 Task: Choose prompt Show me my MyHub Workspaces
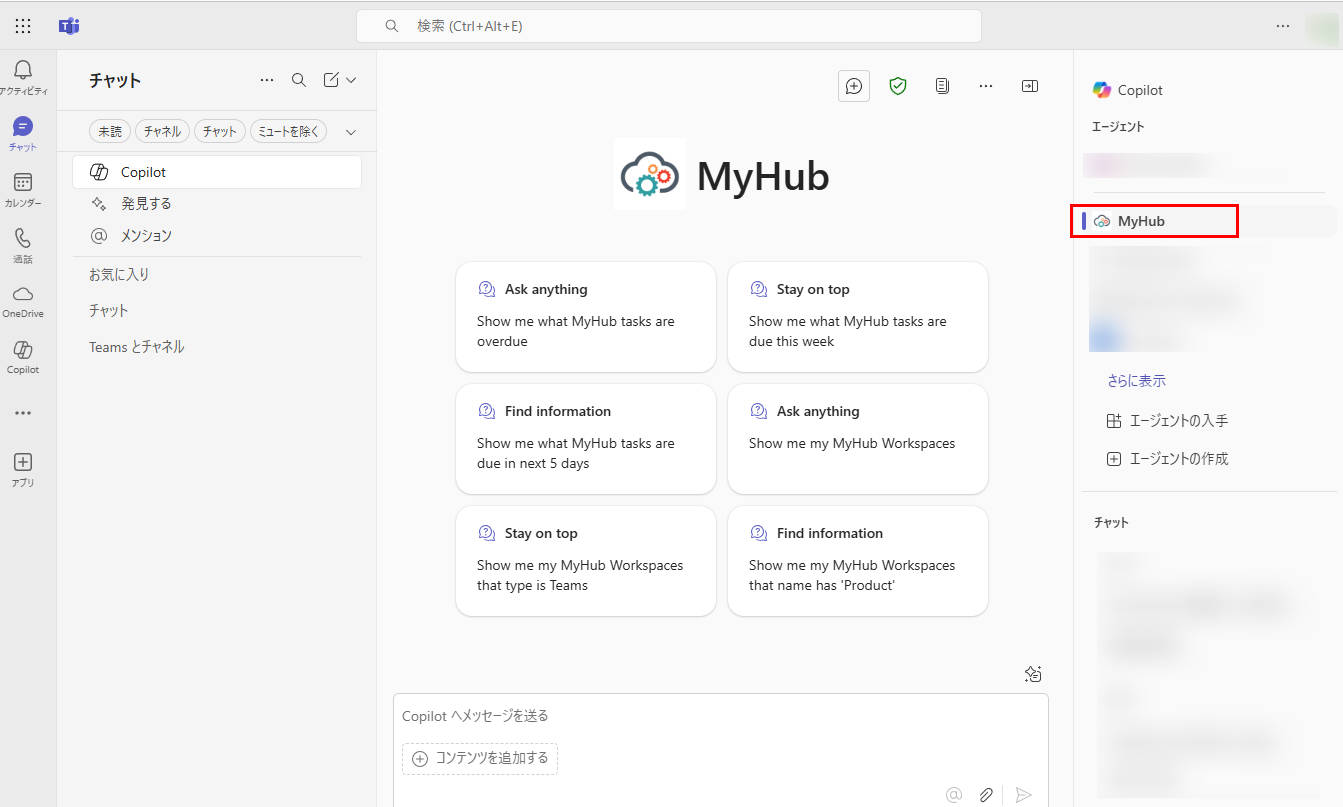tap(858, 439)
